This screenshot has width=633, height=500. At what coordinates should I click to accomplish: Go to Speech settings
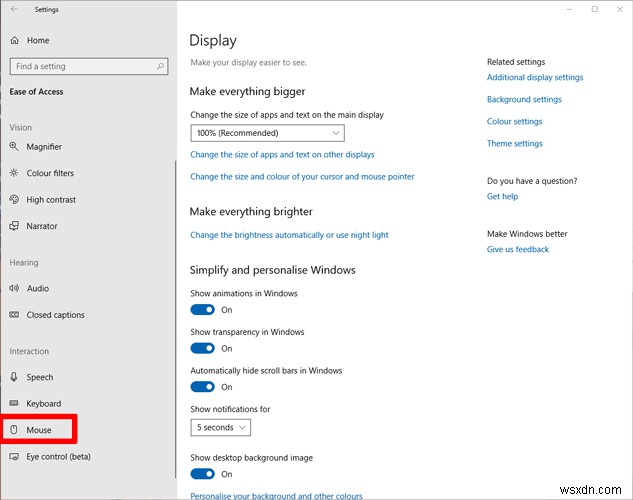click(x=40, y=377)
